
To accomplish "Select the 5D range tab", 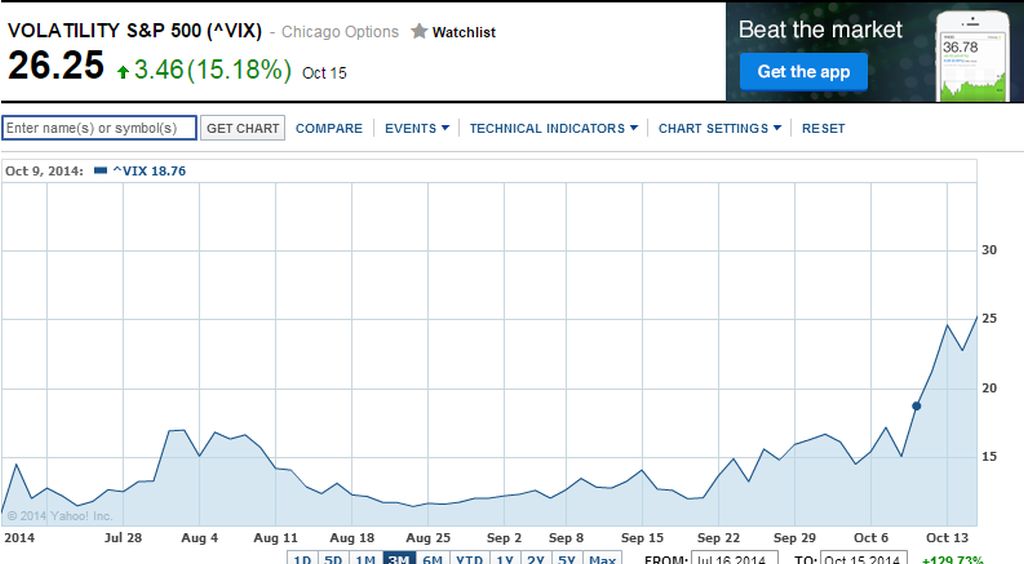I will [x=333, y=559].
